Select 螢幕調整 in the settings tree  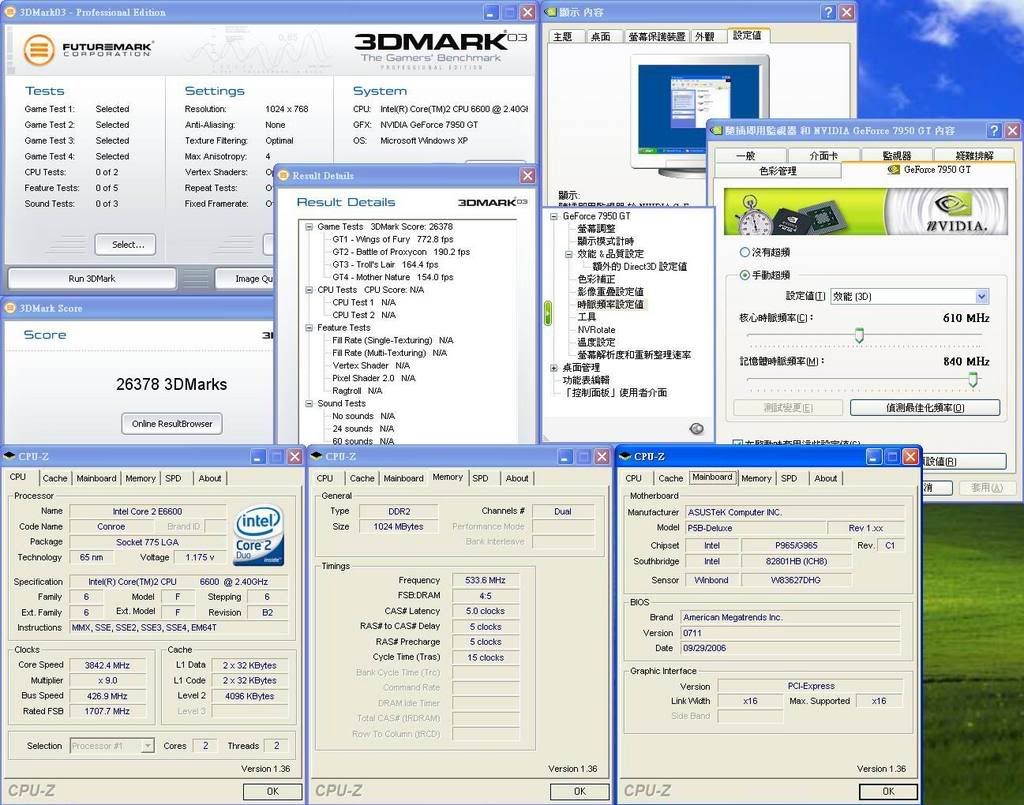tap(596, 229)
